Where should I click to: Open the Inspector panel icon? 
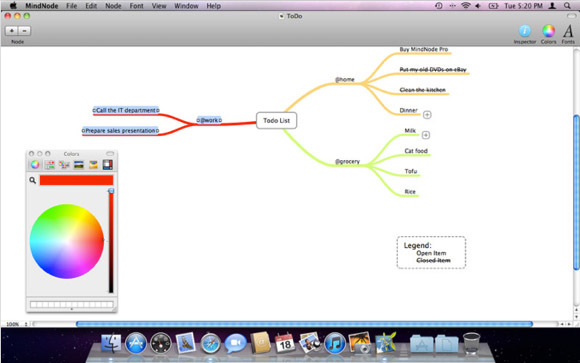point(525,31)
